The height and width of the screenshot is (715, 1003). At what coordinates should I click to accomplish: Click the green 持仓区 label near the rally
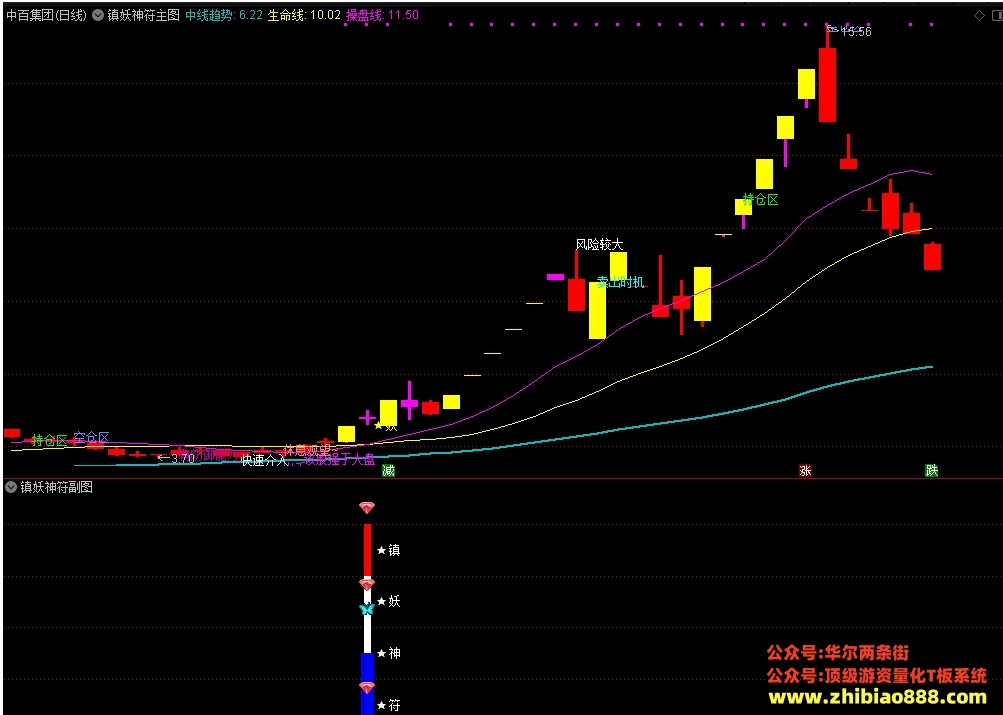[761, 200]
